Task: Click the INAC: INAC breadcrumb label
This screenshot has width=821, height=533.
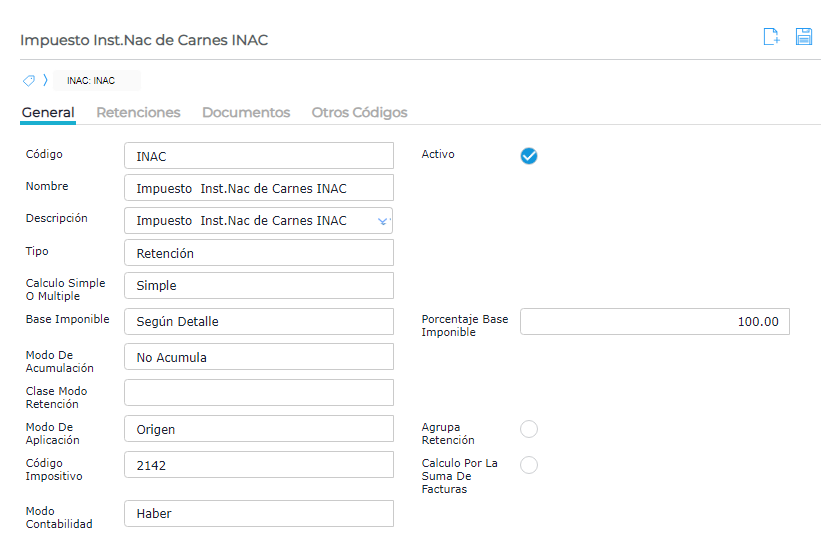Action: pyautogui.click(x=91, y=80)
